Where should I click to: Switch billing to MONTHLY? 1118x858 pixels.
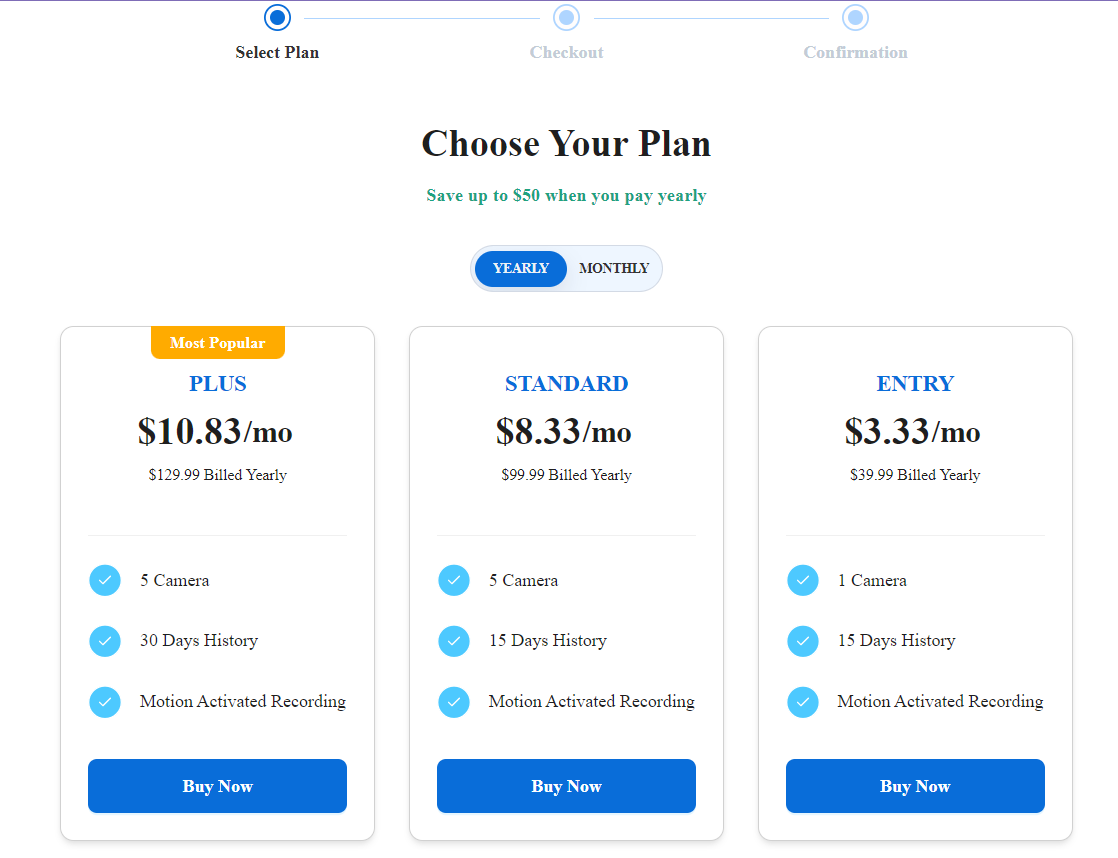click(x=614, y=268)
